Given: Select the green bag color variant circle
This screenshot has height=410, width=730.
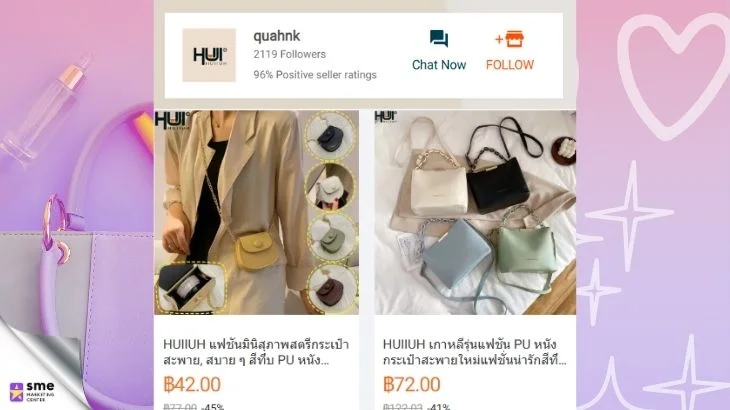Looking at the screenshot, I should [330, 238].
